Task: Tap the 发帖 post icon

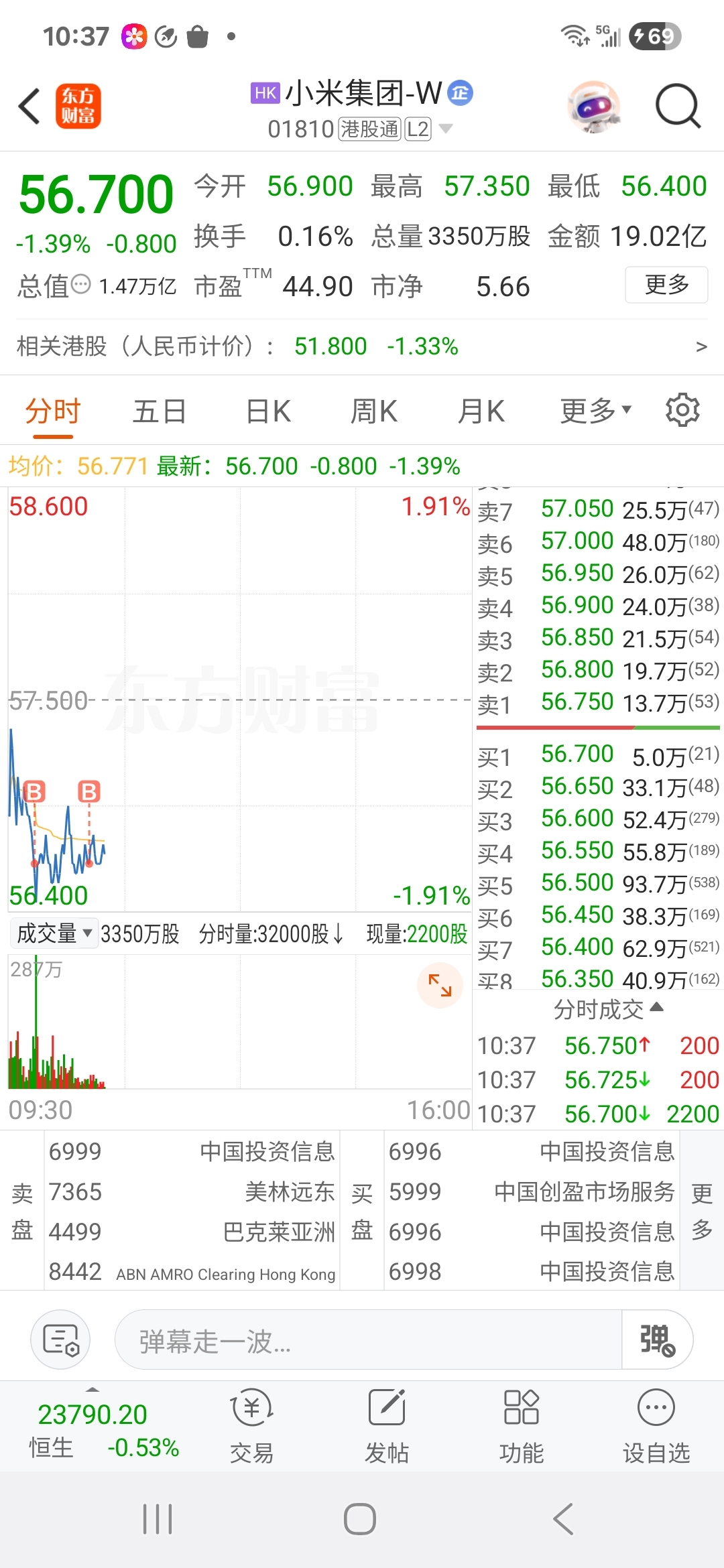Action: [x=387, y=1426]
